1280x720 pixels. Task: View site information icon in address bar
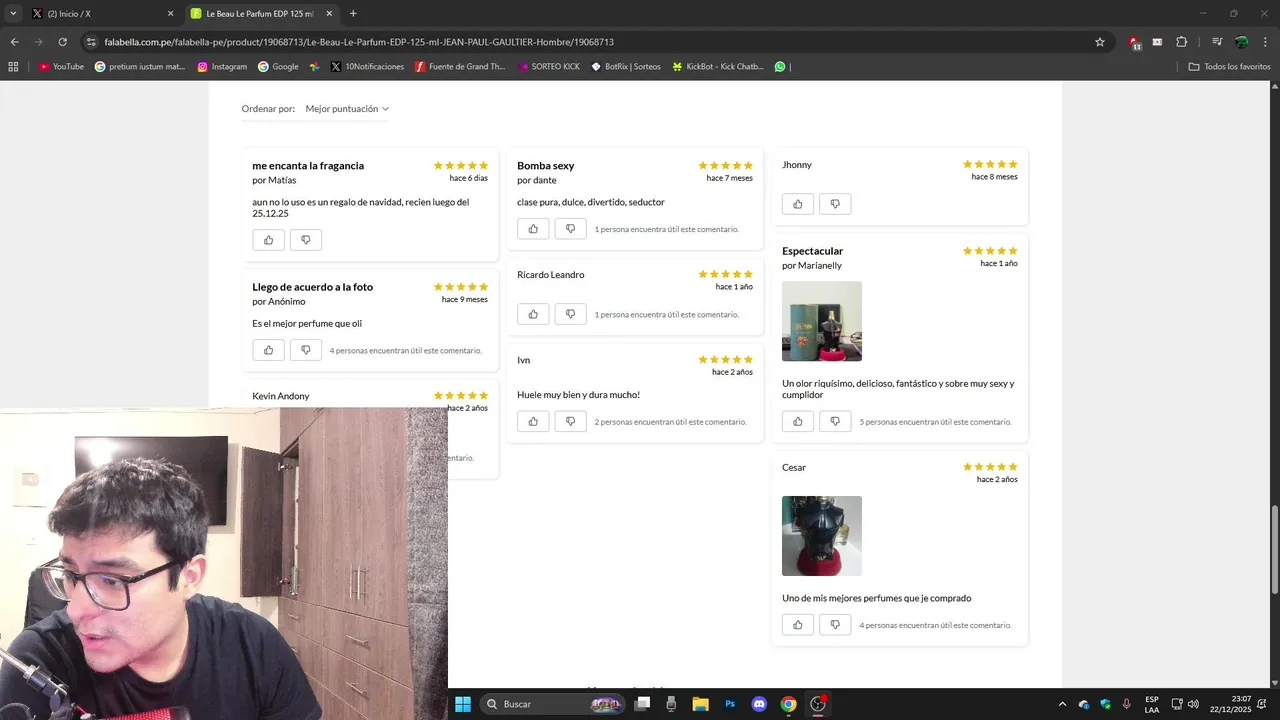91,42
